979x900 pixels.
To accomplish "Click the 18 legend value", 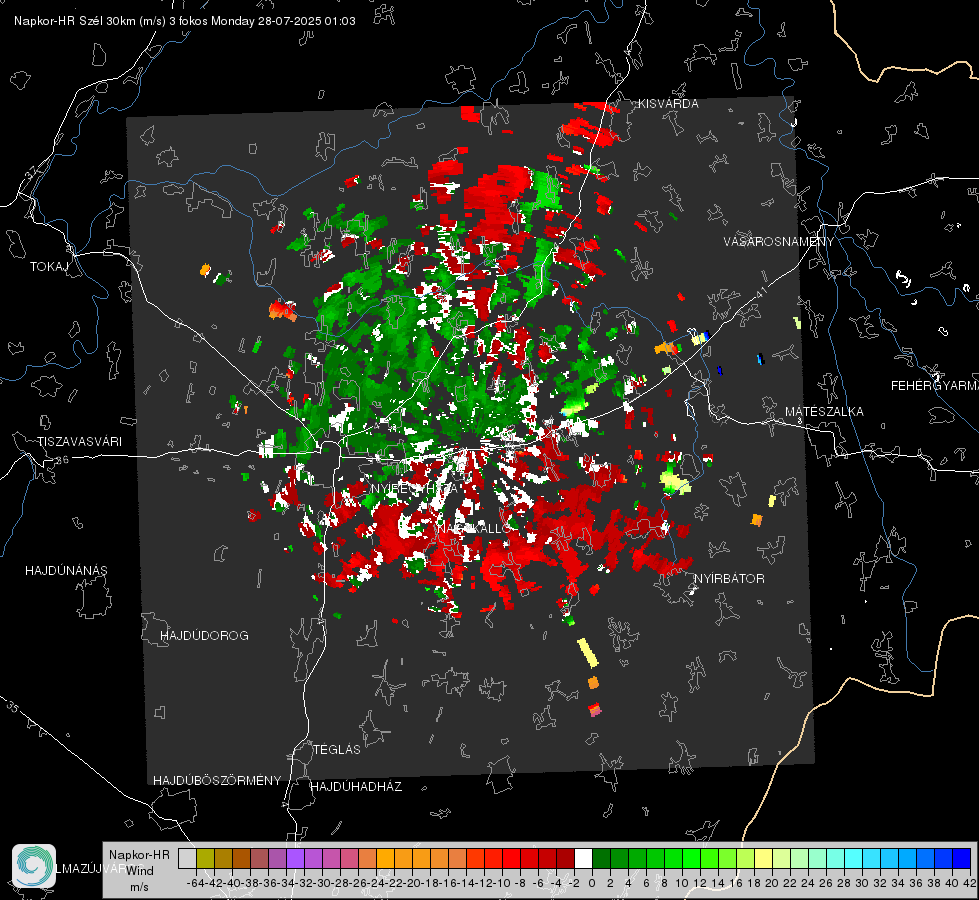I will coord(754,883).
